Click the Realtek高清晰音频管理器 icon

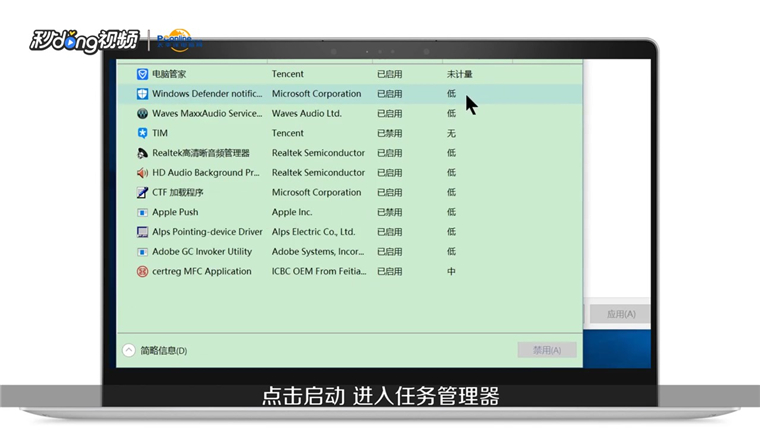click(x=142, y=153)
